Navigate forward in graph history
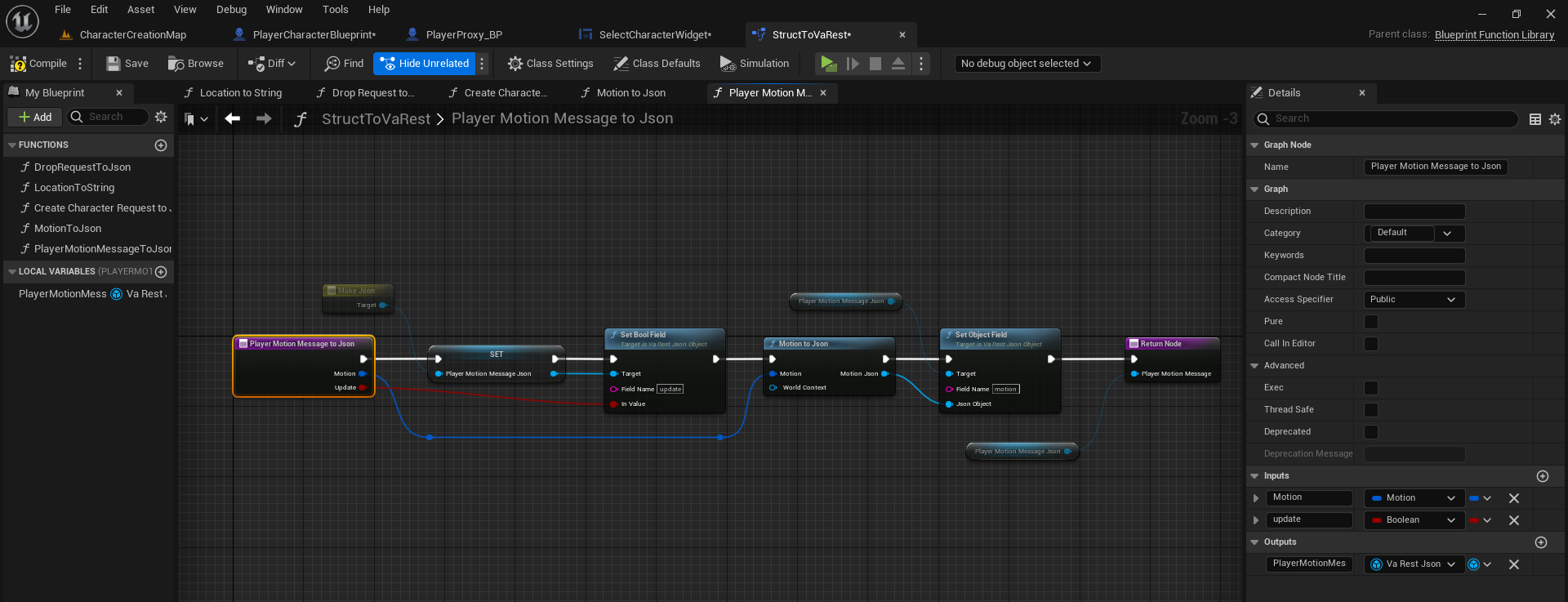 pyautogui.click(x=264, y=119)
